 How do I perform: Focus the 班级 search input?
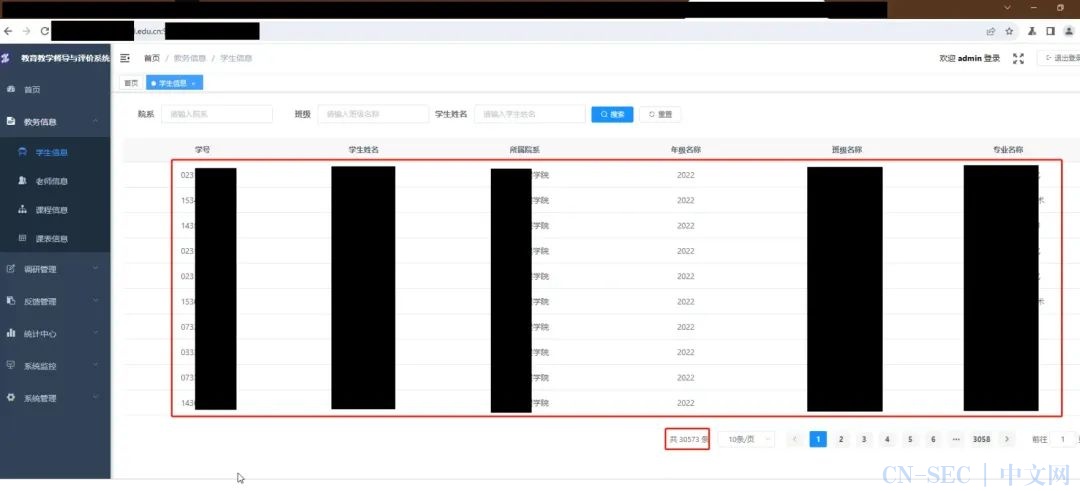pos(373,114)
